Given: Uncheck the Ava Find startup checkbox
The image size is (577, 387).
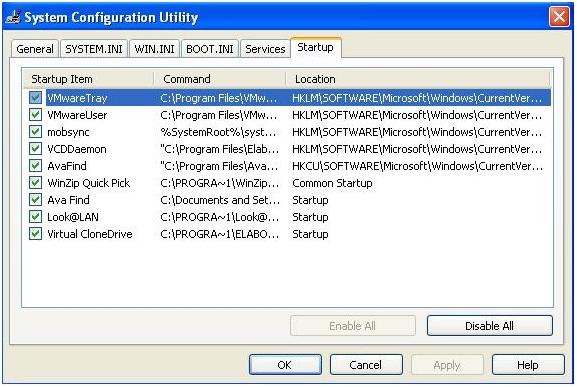Looking at the screenshot, I should pos(35,200).
